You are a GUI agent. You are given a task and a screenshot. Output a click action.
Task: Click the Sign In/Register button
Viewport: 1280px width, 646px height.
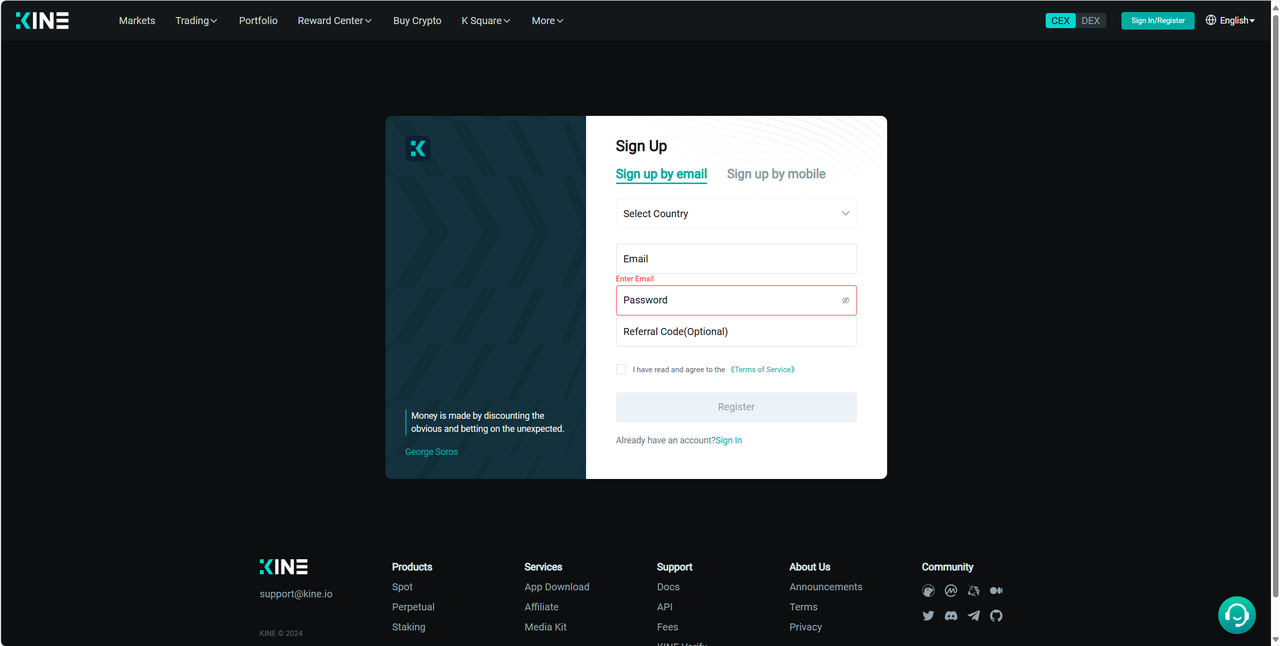point(1157,21)
